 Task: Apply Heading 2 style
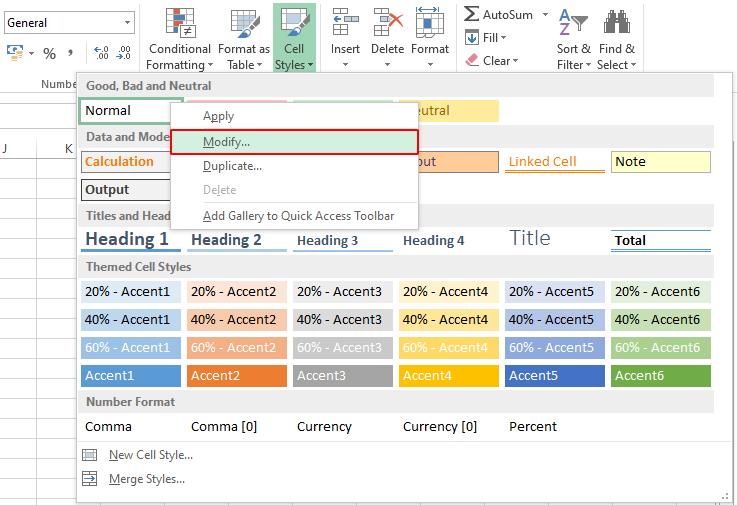(237, 240)
